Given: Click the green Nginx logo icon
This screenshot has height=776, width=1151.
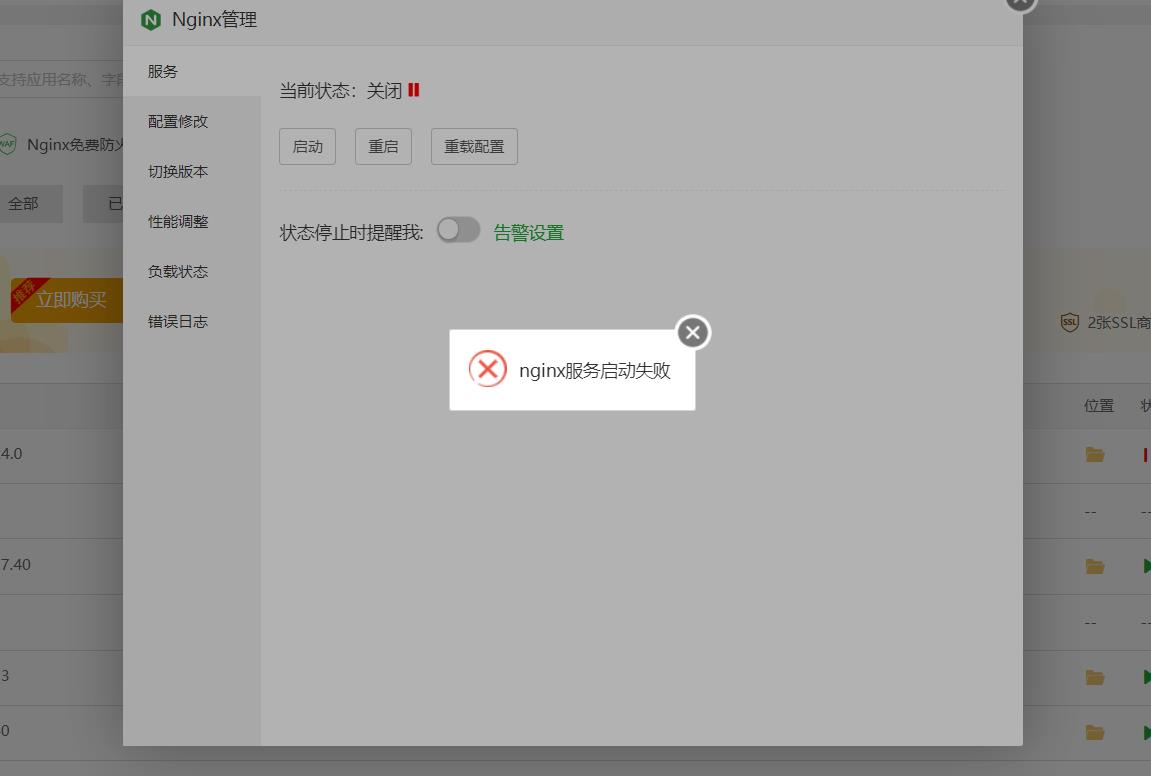Looking at the screenshot, I should (150, 20).
